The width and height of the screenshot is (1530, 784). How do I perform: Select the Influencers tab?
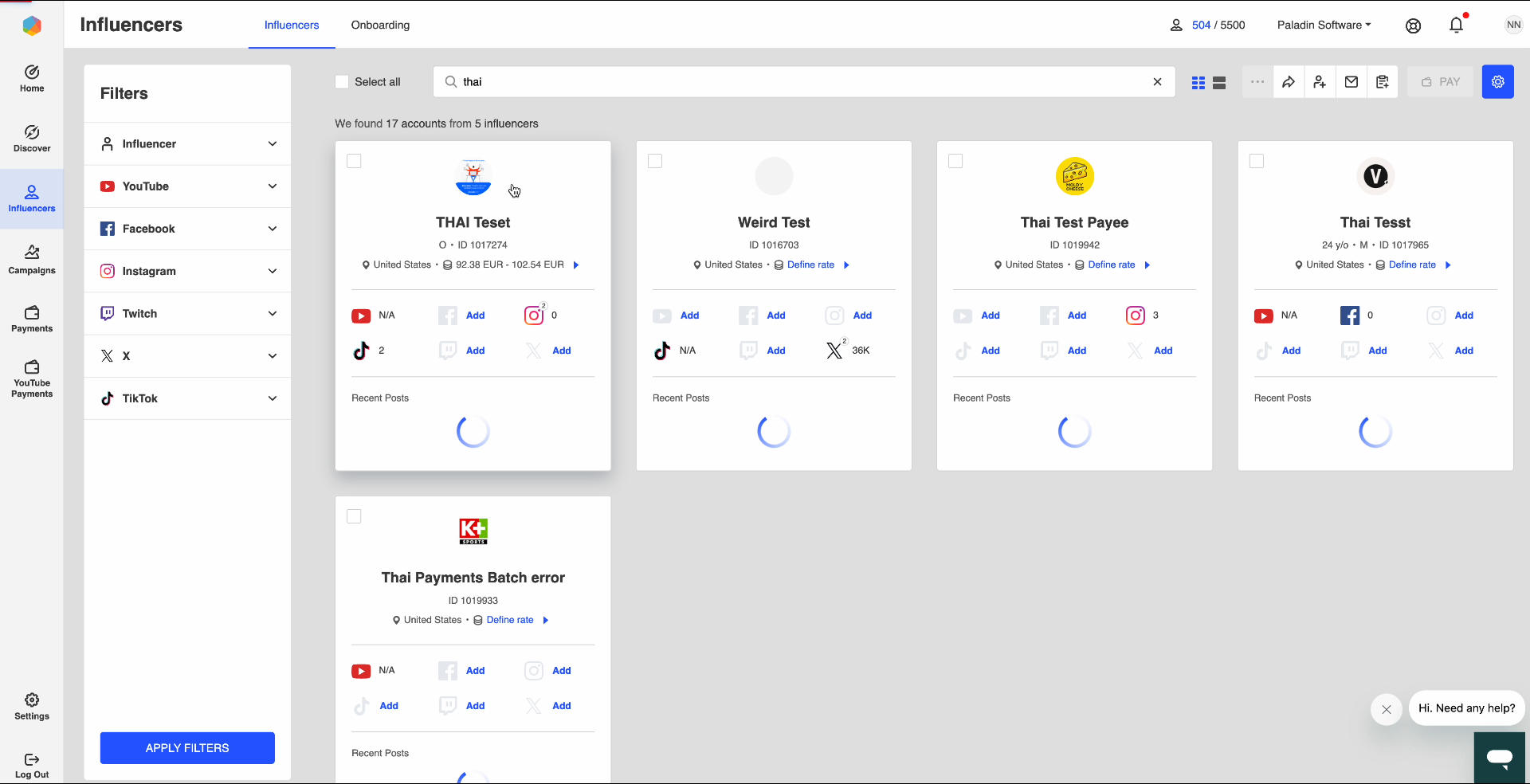coord(292,25)
